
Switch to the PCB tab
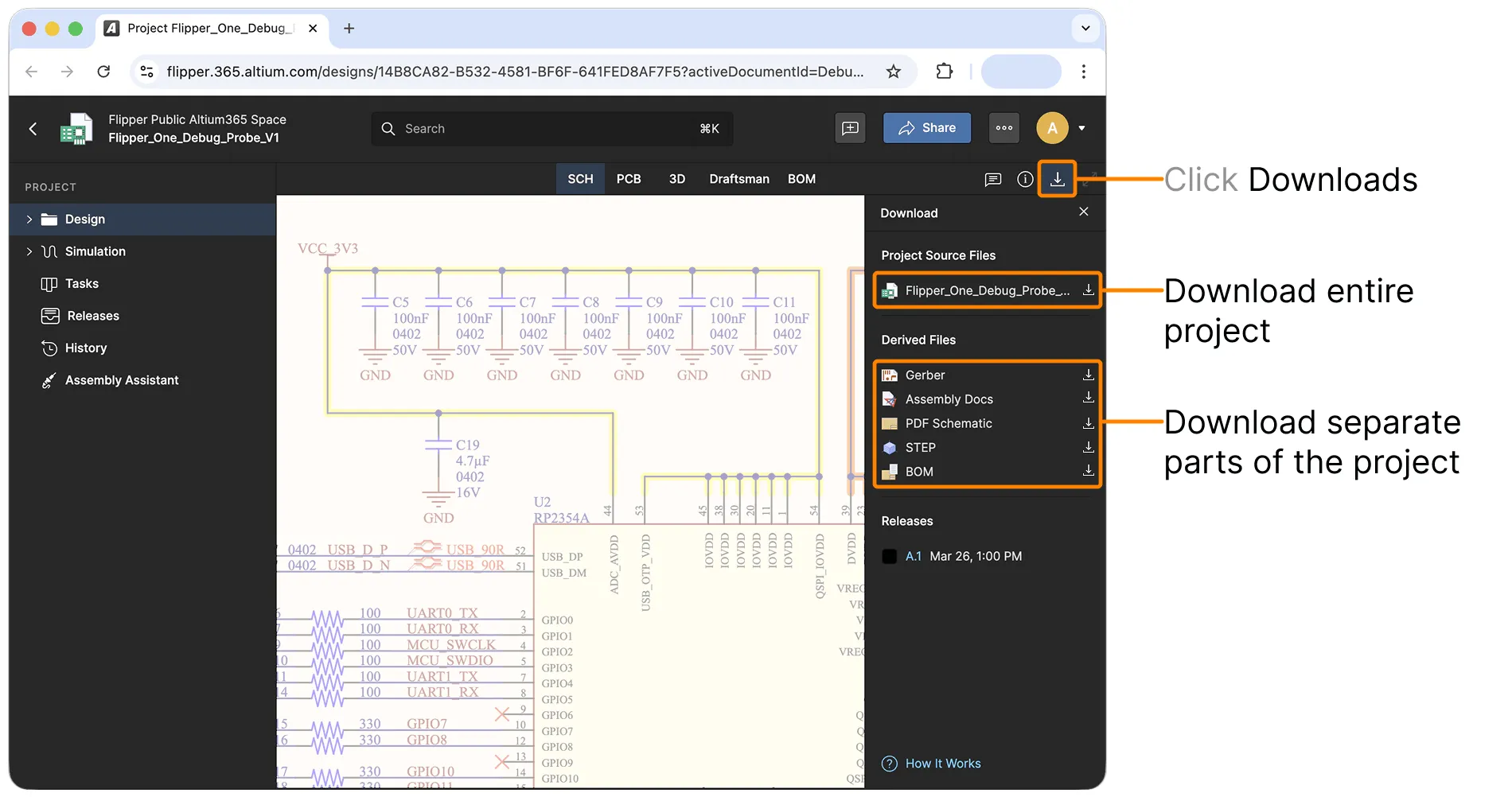pyautogui.click(x=629, y=179)
